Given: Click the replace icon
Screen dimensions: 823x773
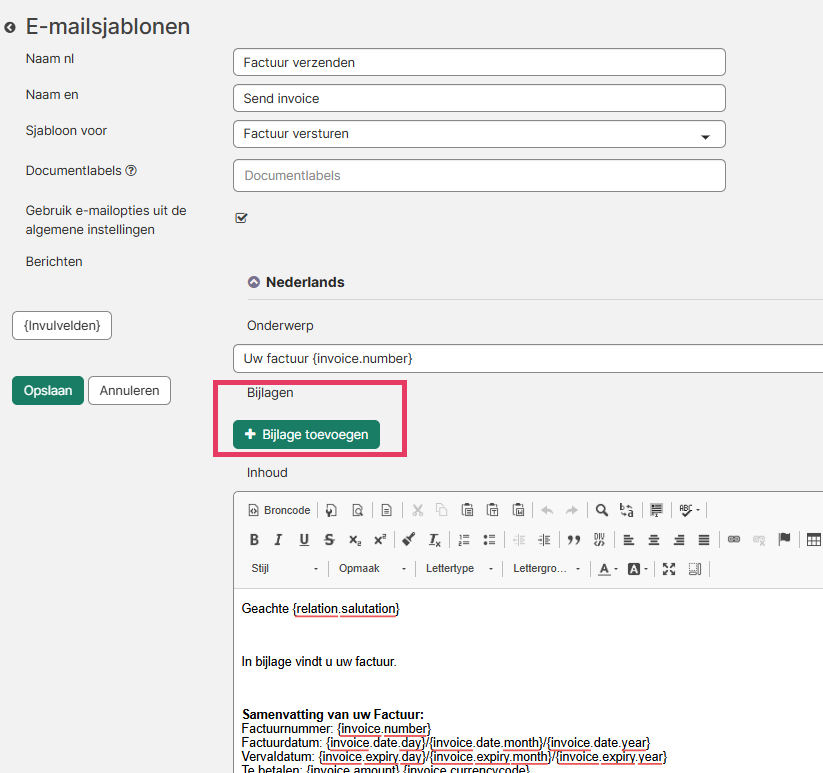Looking at the screenshot, I should coord(627,510).
